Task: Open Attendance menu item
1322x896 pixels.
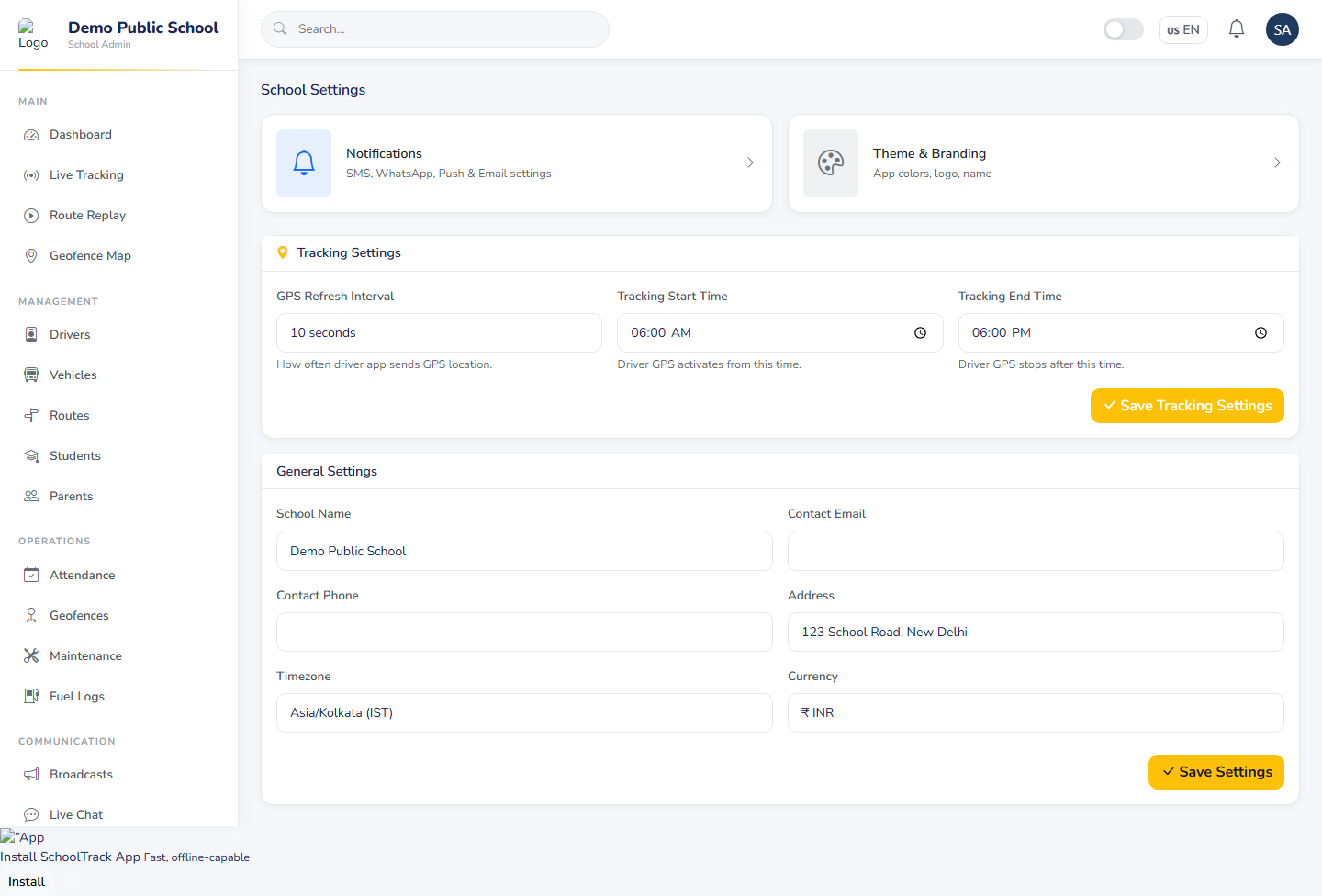Action: tap(119, 576)
